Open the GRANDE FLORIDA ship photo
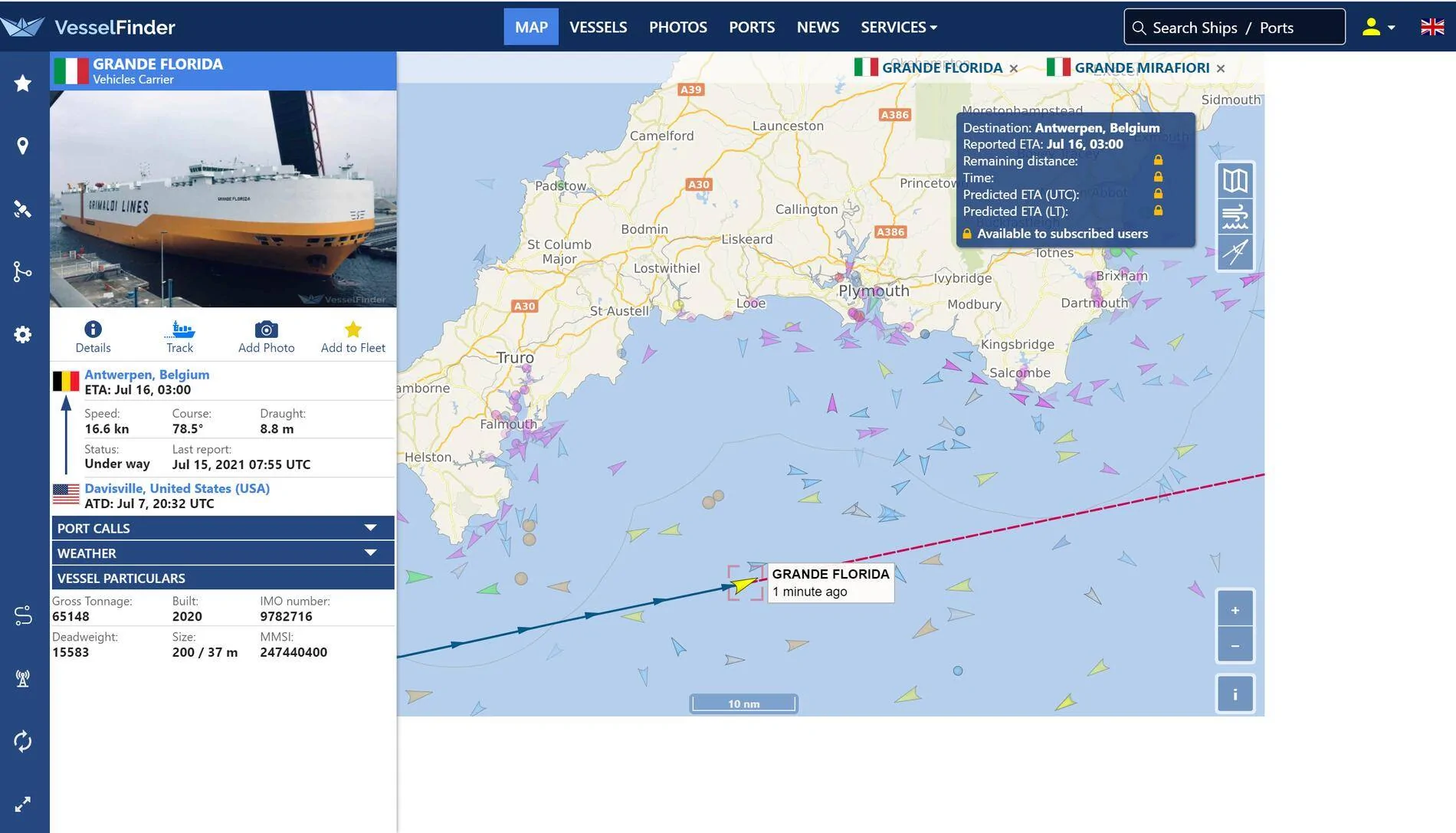The height and width of the screenshot is (833, 1456). (223, 199)
